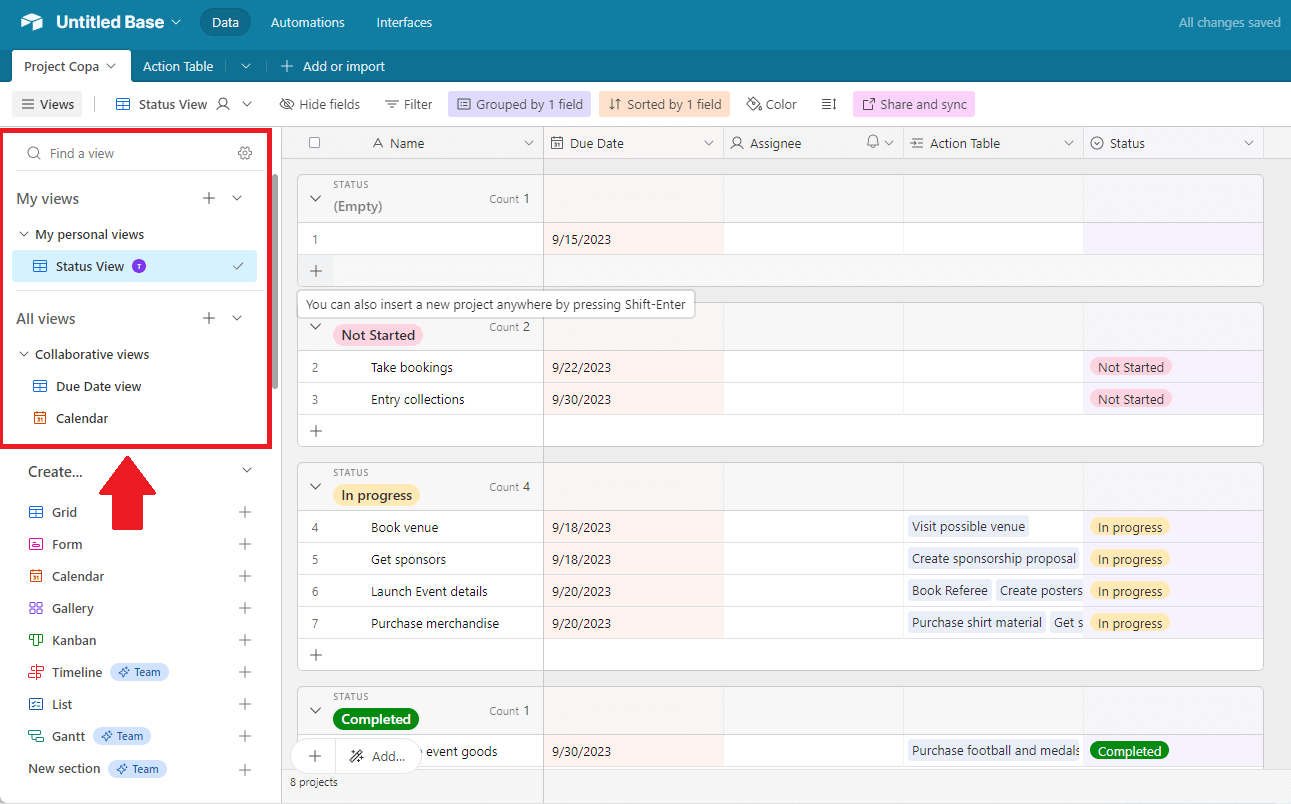Click Add or import next to table tabs
This screenshot has width=1291, height=804.
click(333, 66)
